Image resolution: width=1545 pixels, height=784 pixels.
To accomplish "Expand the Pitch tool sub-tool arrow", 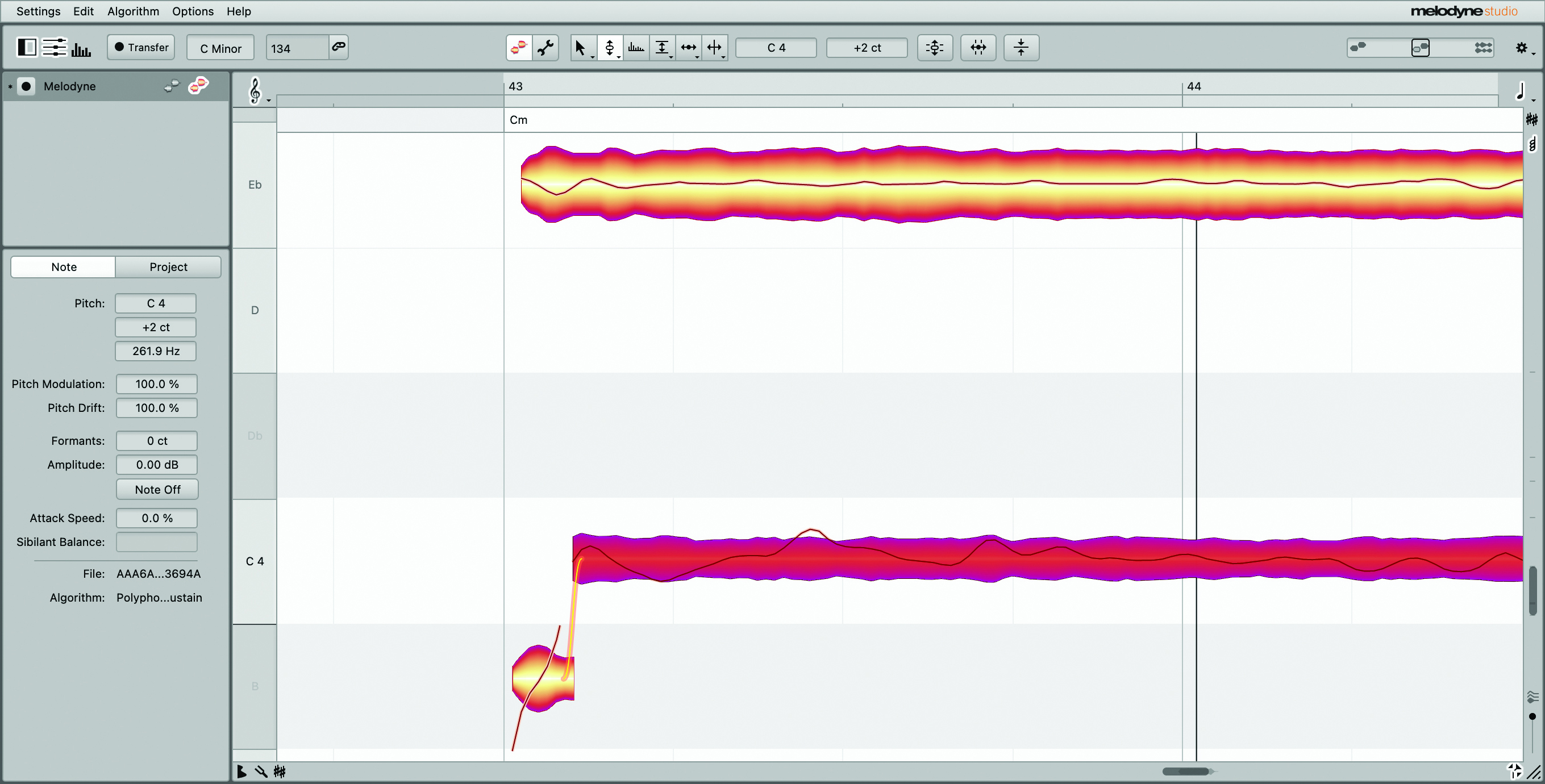I will click(618, 57).
